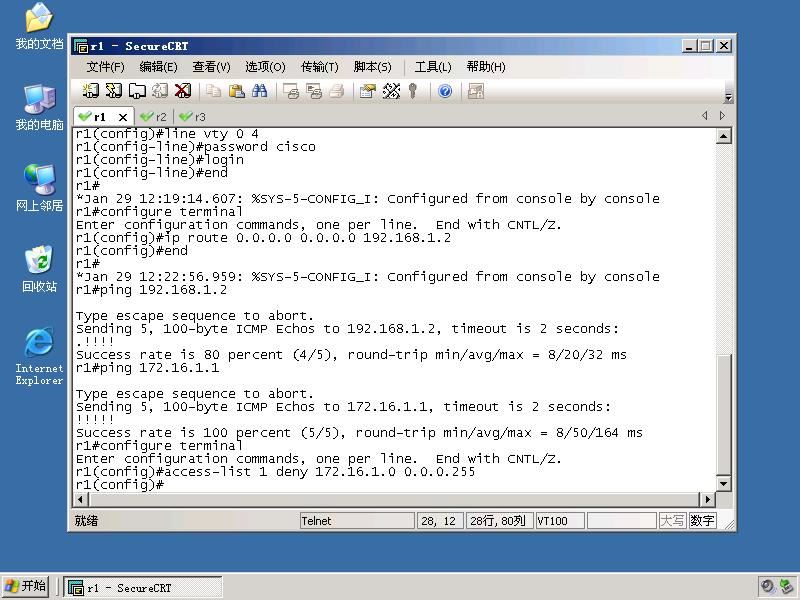Open the 编辑(E) menu
The height and width of the screenshot is (600, 800).
tap(158, 67)
